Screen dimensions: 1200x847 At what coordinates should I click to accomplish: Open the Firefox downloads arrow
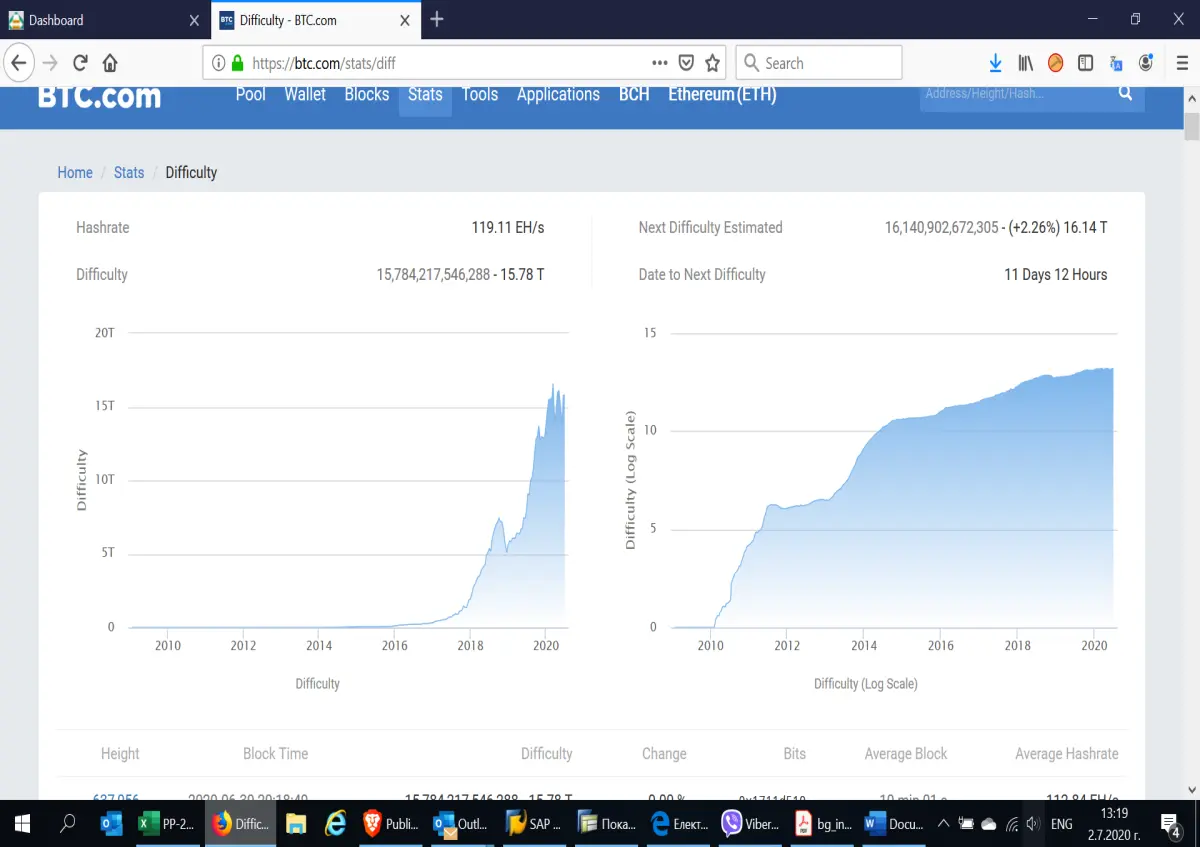tap(995, 63)
